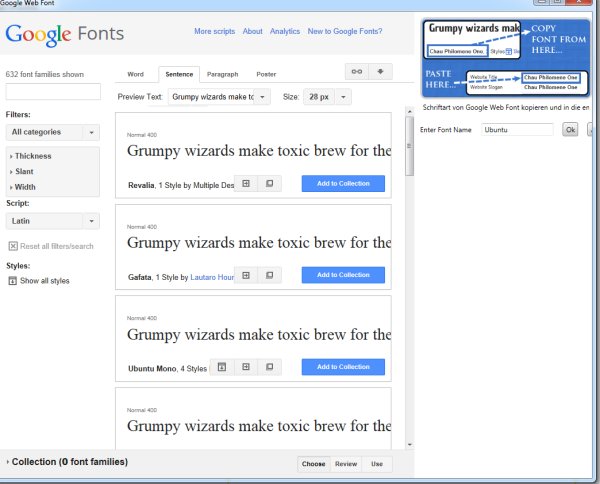Image resolution: width=600 pixels, height=484 pixels.
Task: Expand the Width filter
Action: (x=23, y=187)
